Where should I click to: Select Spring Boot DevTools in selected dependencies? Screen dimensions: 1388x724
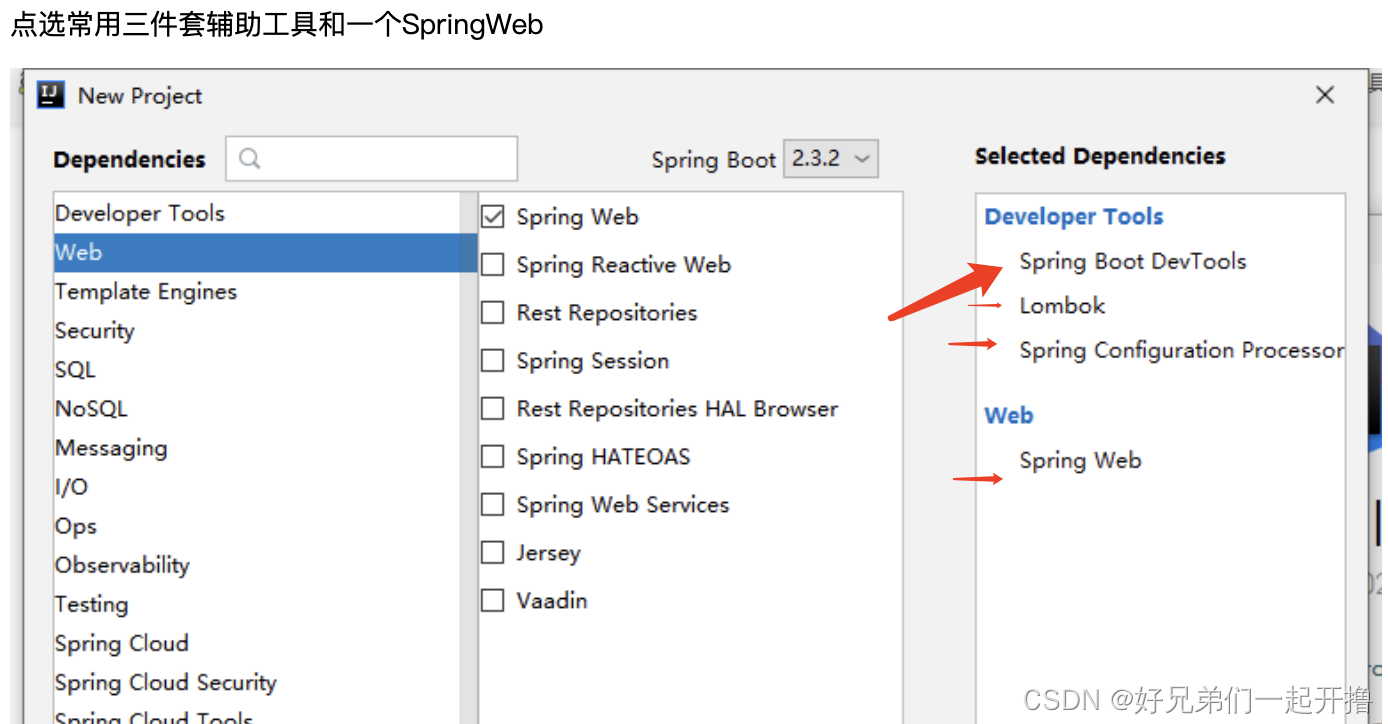click(x=1132, y=261)
